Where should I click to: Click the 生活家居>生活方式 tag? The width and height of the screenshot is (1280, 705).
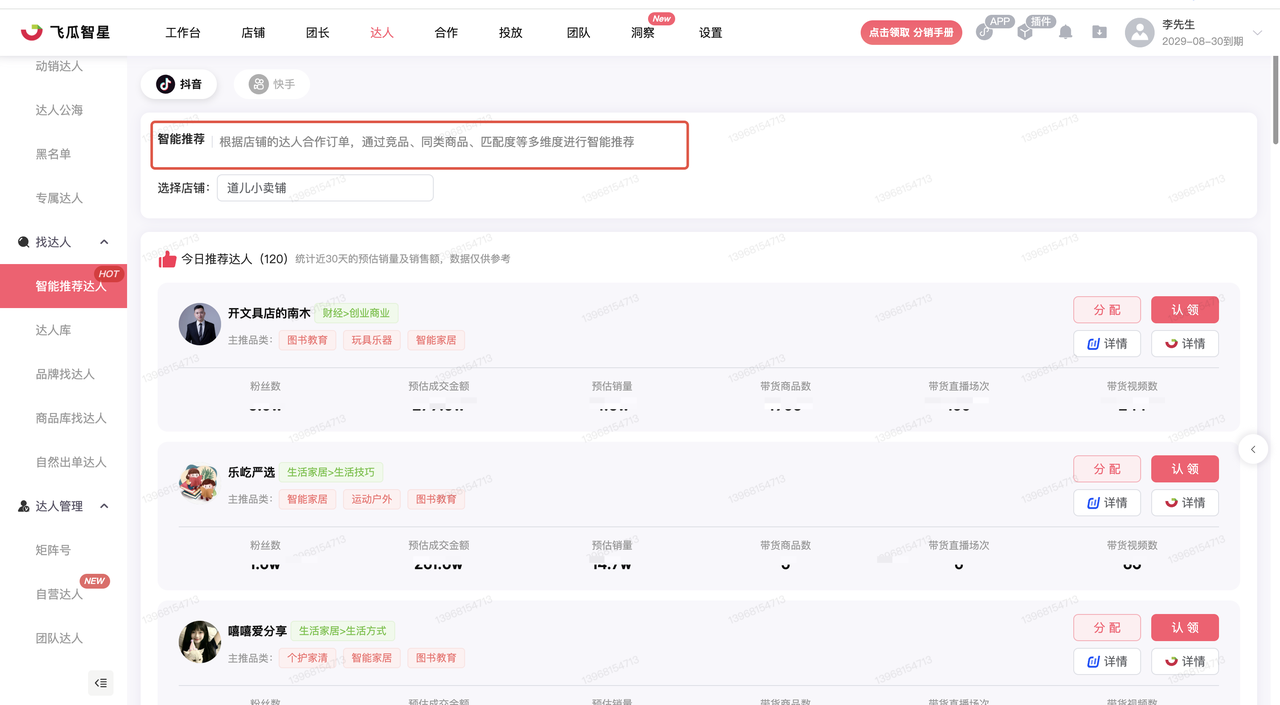(343, 631)
